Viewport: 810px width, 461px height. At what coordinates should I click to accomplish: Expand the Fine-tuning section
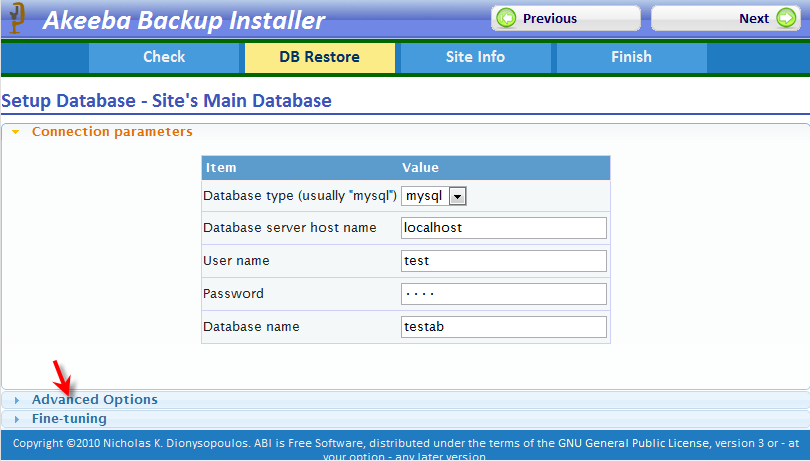click(406, 419)
